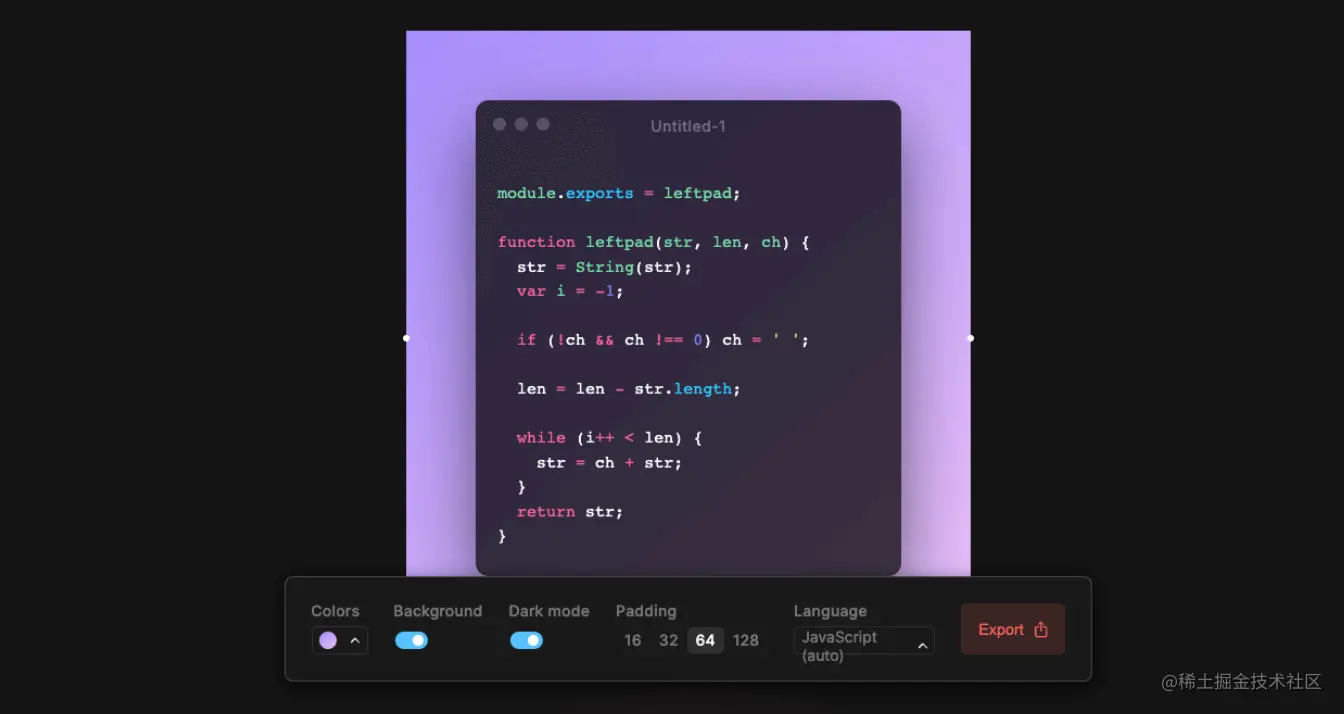This screenshot has height=714, width=1344.
Task: Click the Language dropdown chevron
Action: [x=922, y=646]
